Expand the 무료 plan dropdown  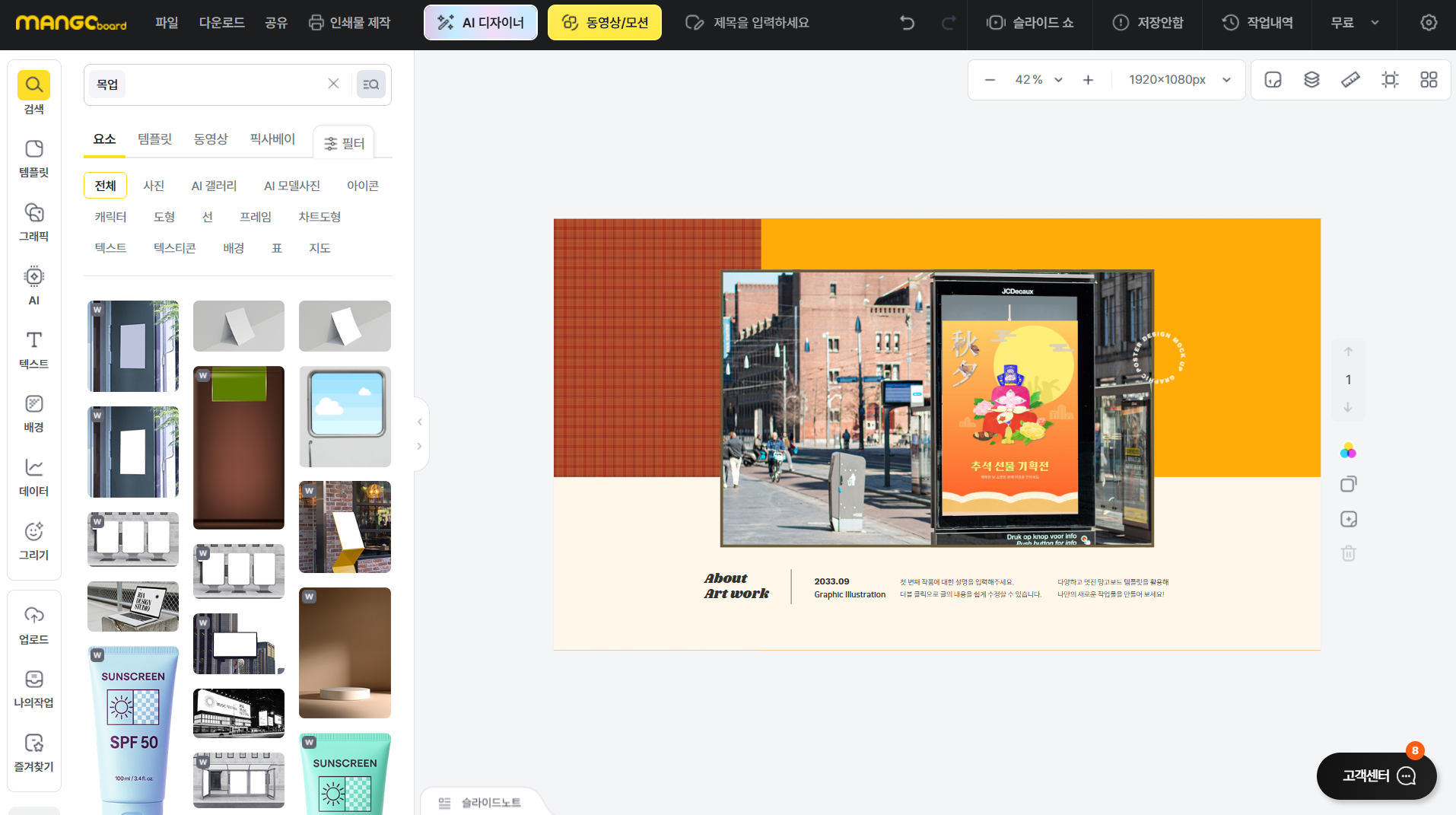tap(1354, 23)
